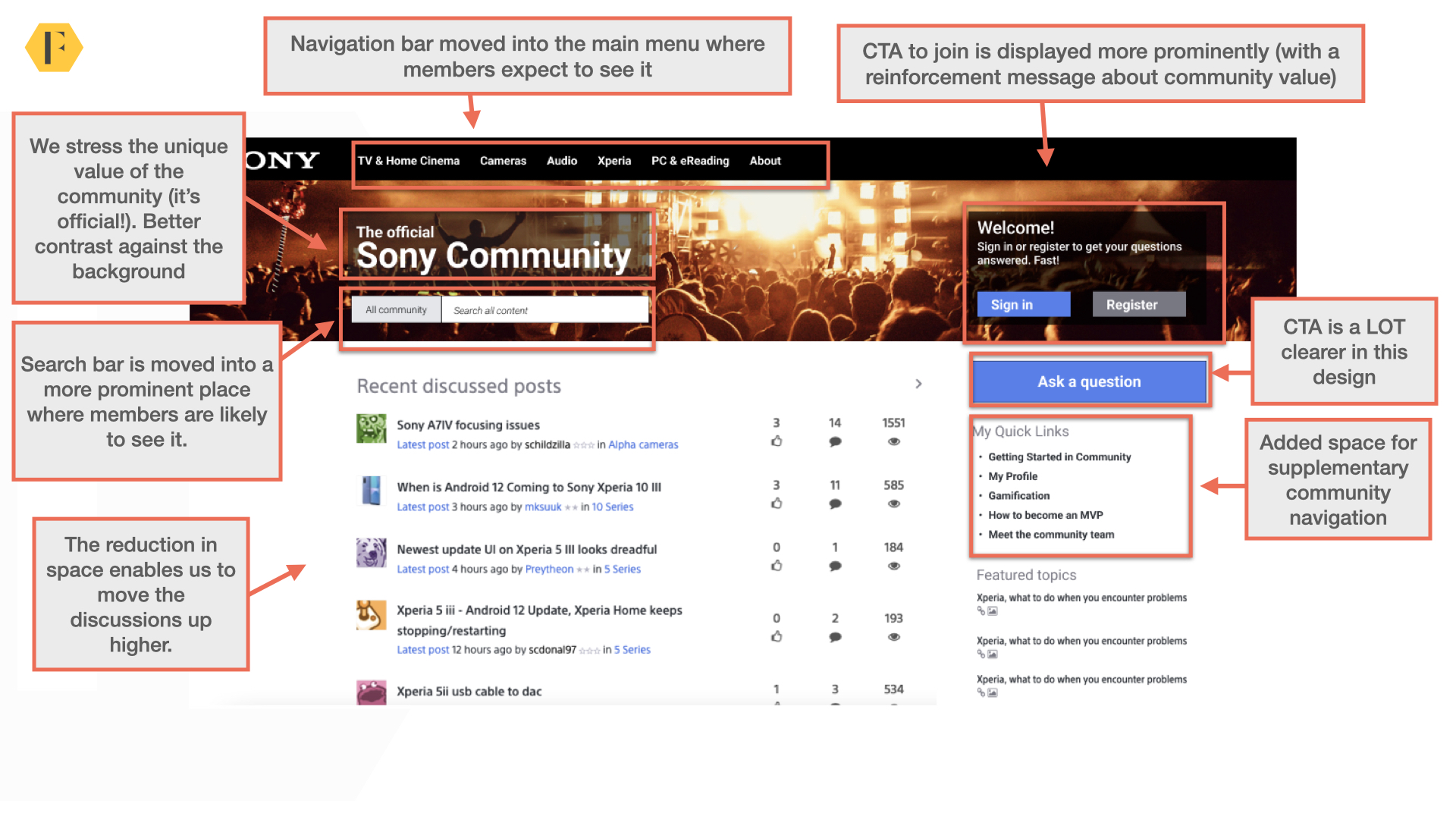Open the Getting Started in Community link
The image size is (1456, 819).
[1059, 457]
